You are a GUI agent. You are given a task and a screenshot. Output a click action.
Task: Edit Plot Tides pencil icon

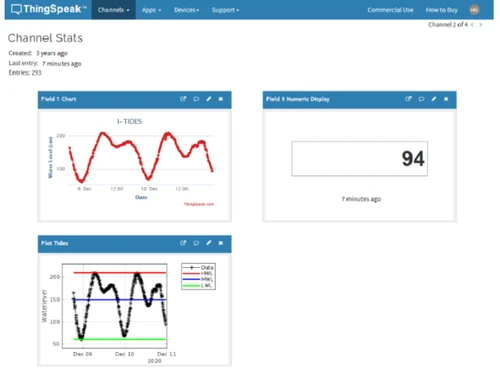209,243
